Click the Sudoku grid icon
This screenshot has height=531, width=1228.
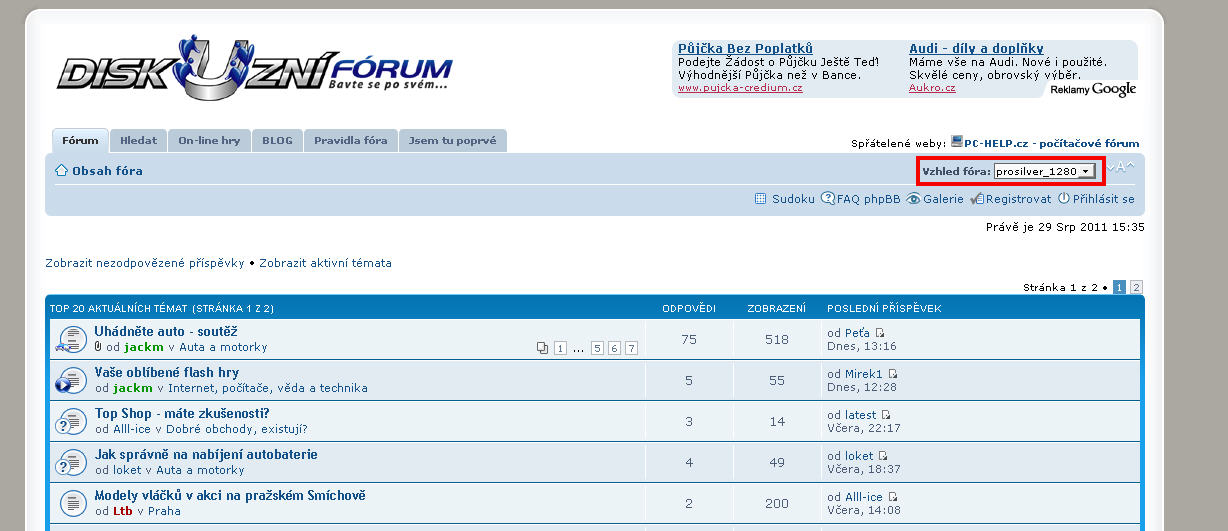(x=760, y=199)
